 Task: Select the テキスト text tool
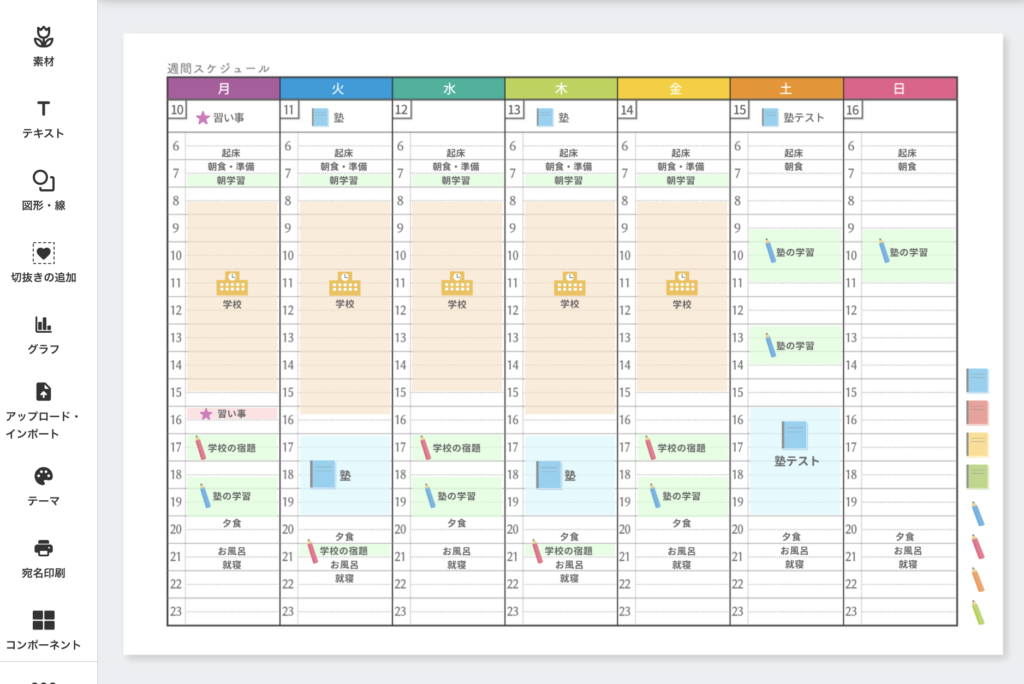click(x=43, y=119)
